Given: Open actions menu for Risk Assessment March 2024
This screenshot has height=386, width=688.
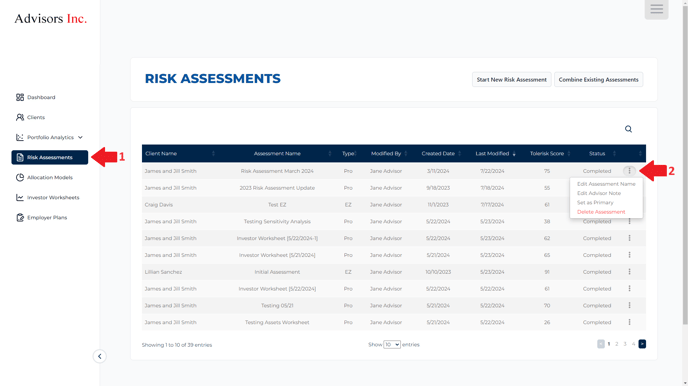Looking at the screenshot, I should pos(629,171).
